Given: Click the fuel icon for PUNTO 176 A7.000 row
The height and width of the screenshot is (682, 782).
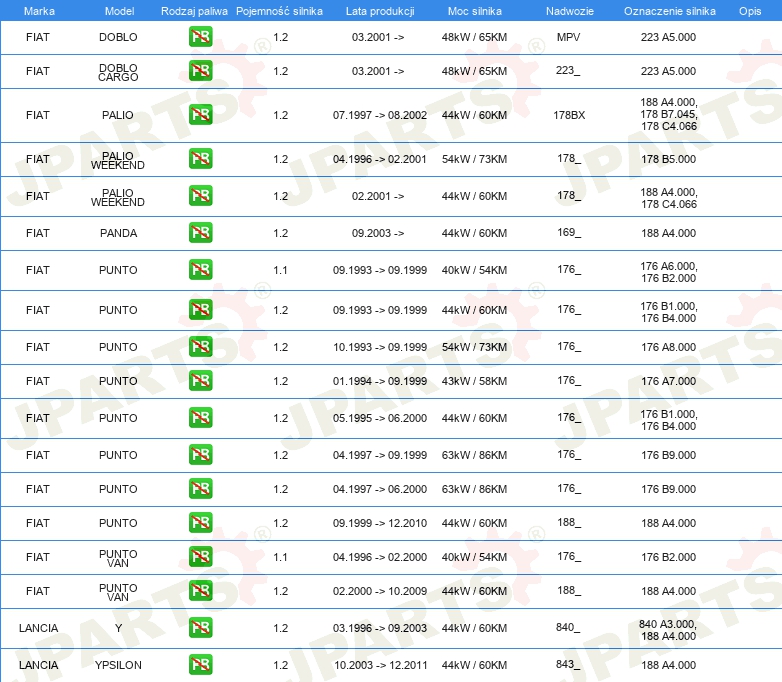Looking at the screenshot, I should tap(200, 381).
